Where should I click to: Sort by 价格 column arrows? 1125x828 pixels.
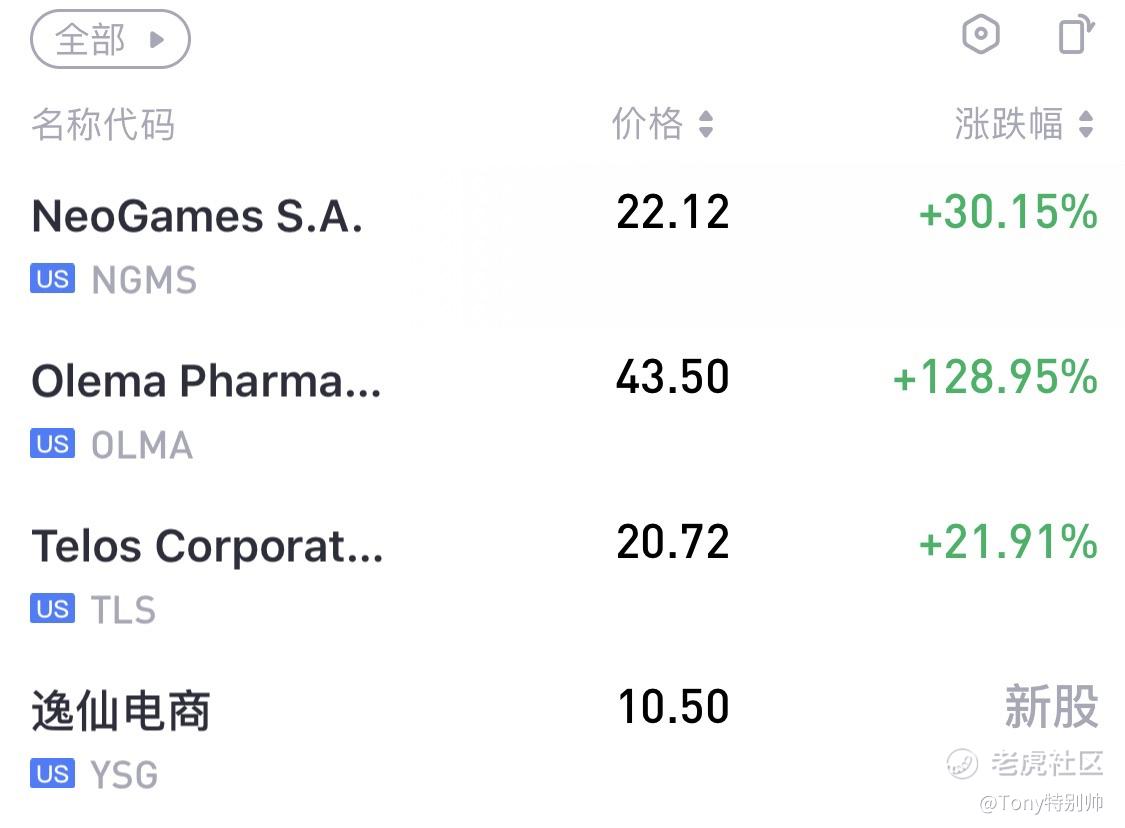click(705, 124)
